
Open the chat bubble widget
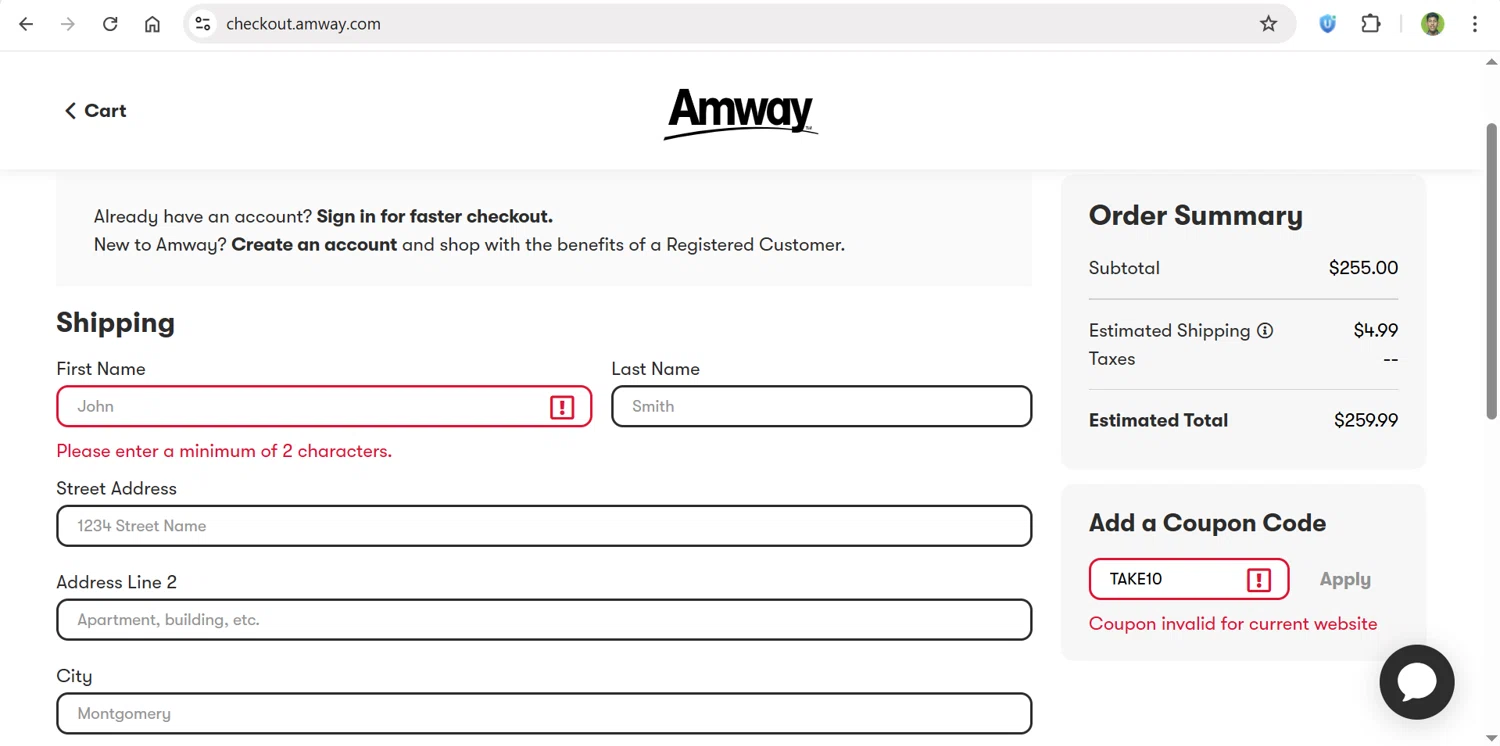tap(1417, 682)
